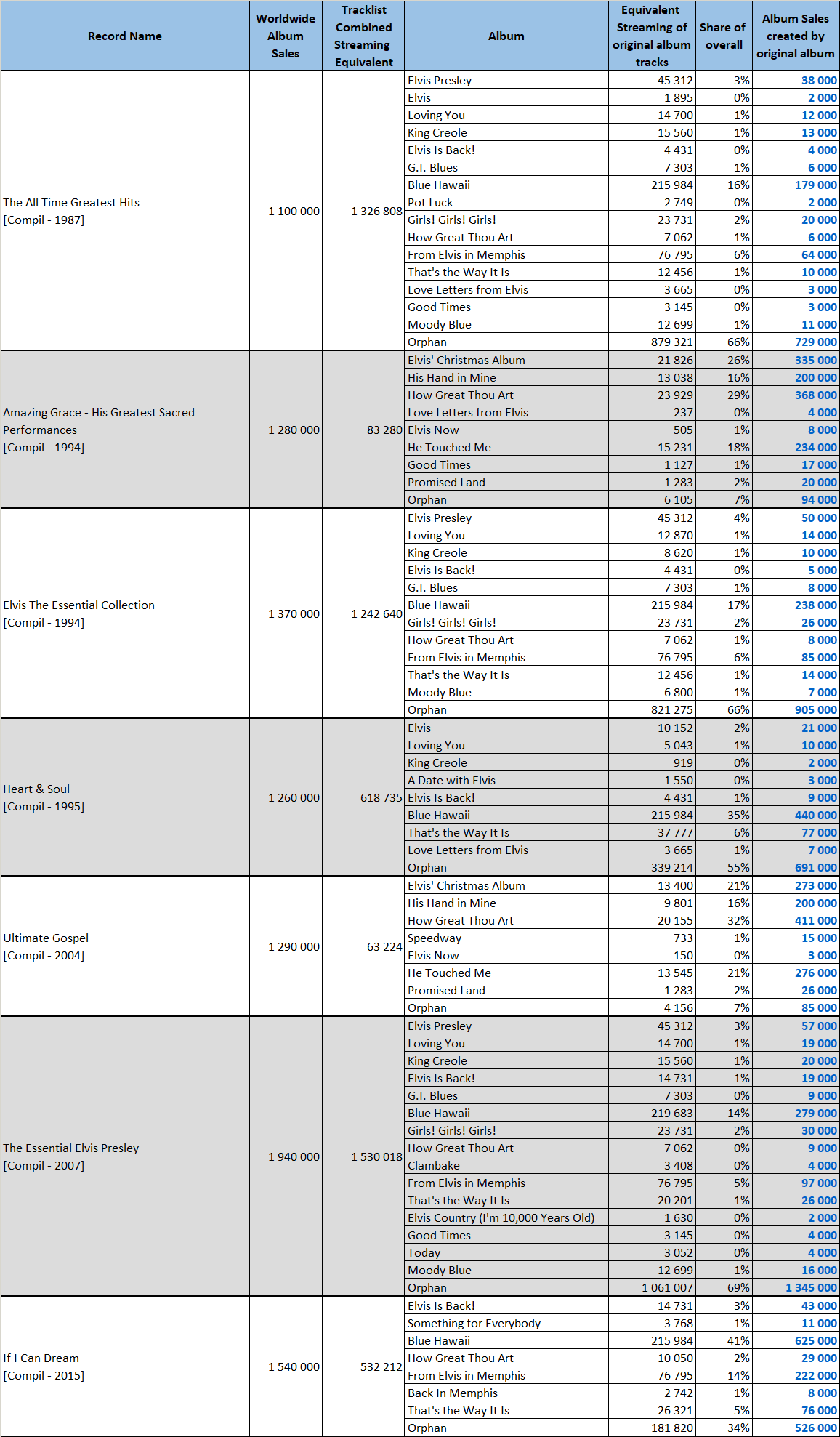Select the streaming value "219 683"

[672, 1113]
